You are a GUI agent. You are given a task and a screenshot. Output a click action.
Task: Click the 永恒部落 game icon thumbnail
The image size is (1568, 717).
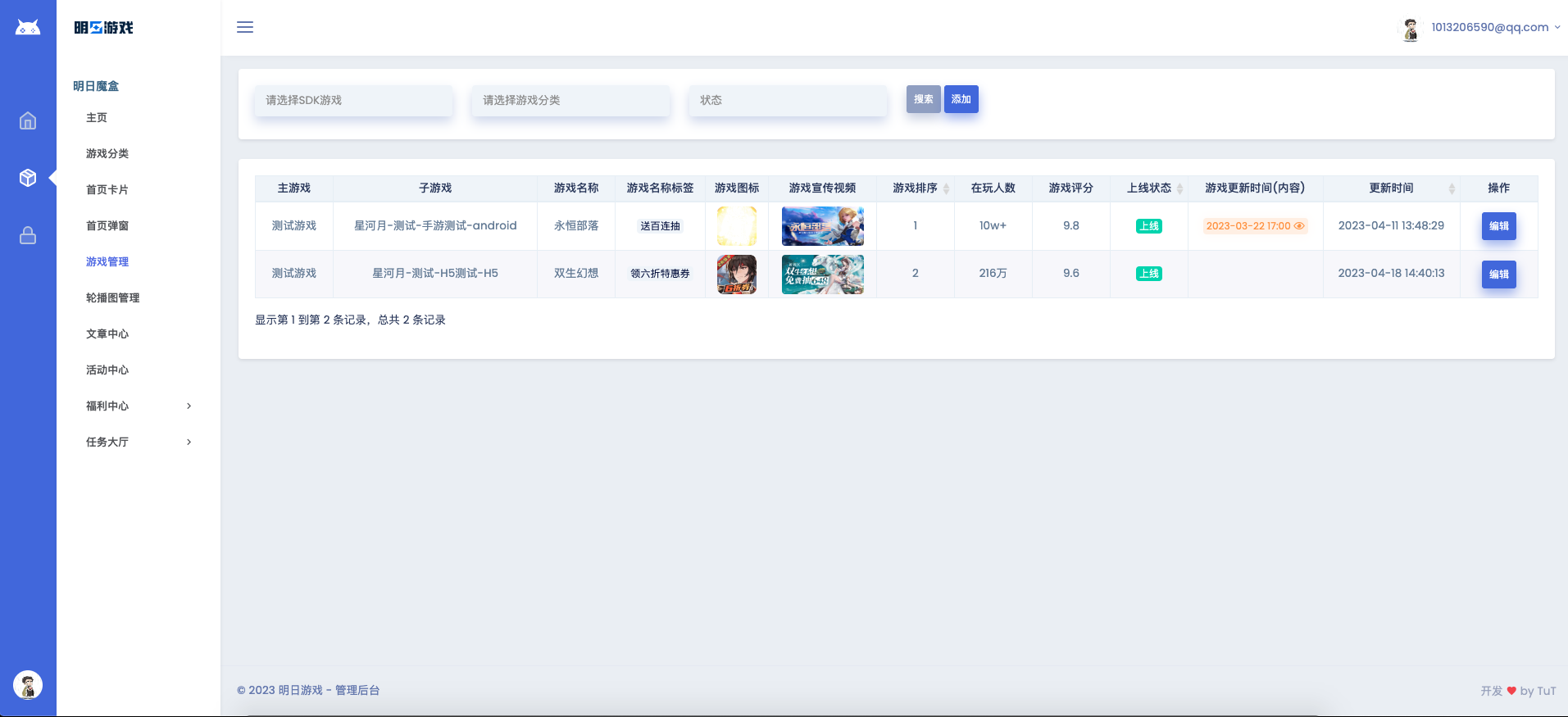coord(736,226)
